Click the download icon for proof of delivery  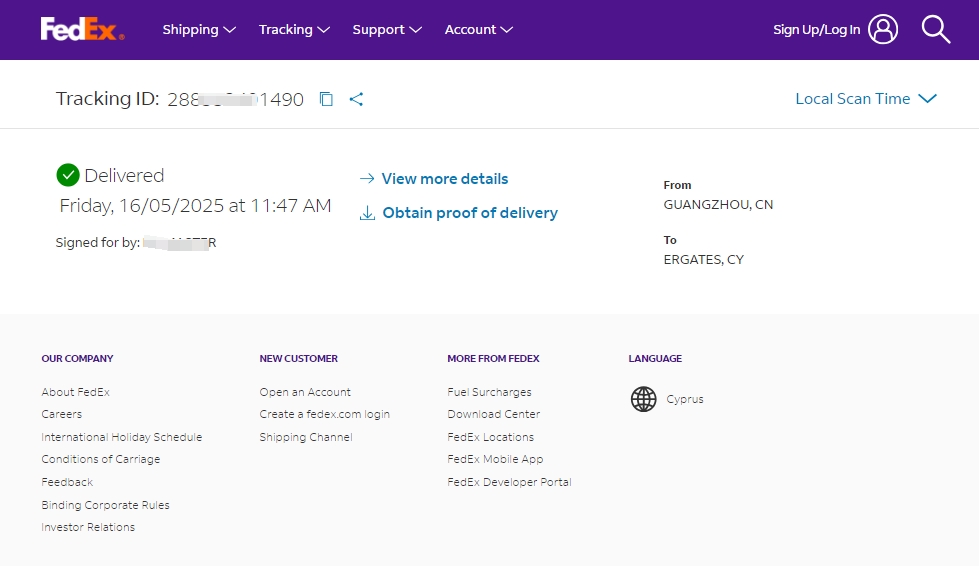pos(367,213)
